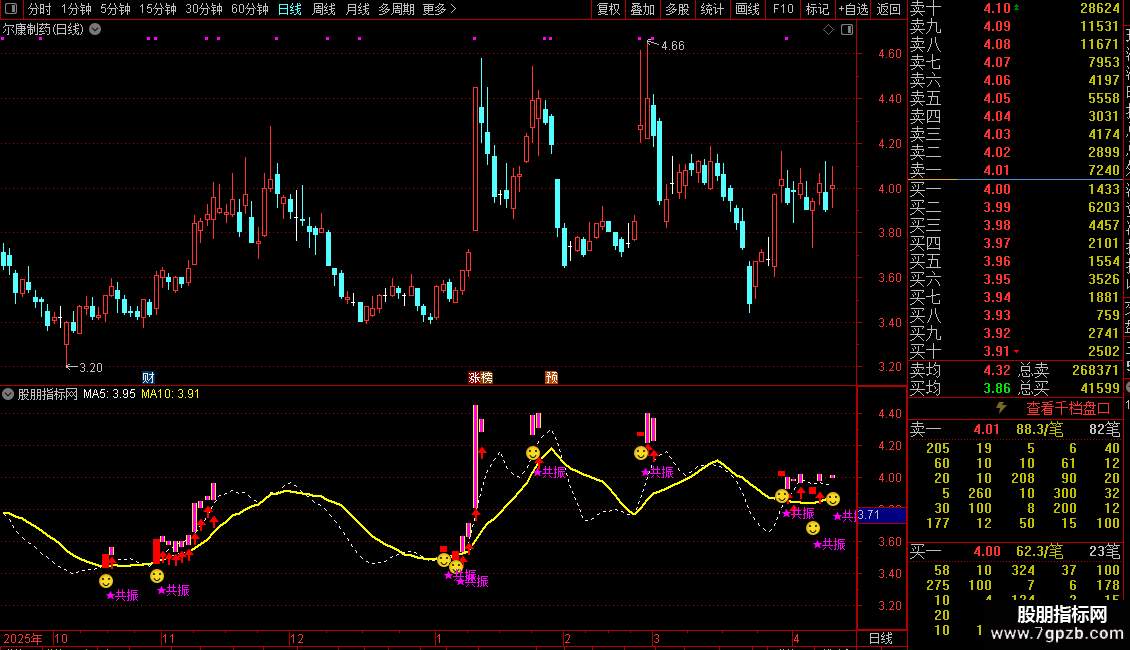Switch to the 周线 weekly tab

(x=324, y=9)
